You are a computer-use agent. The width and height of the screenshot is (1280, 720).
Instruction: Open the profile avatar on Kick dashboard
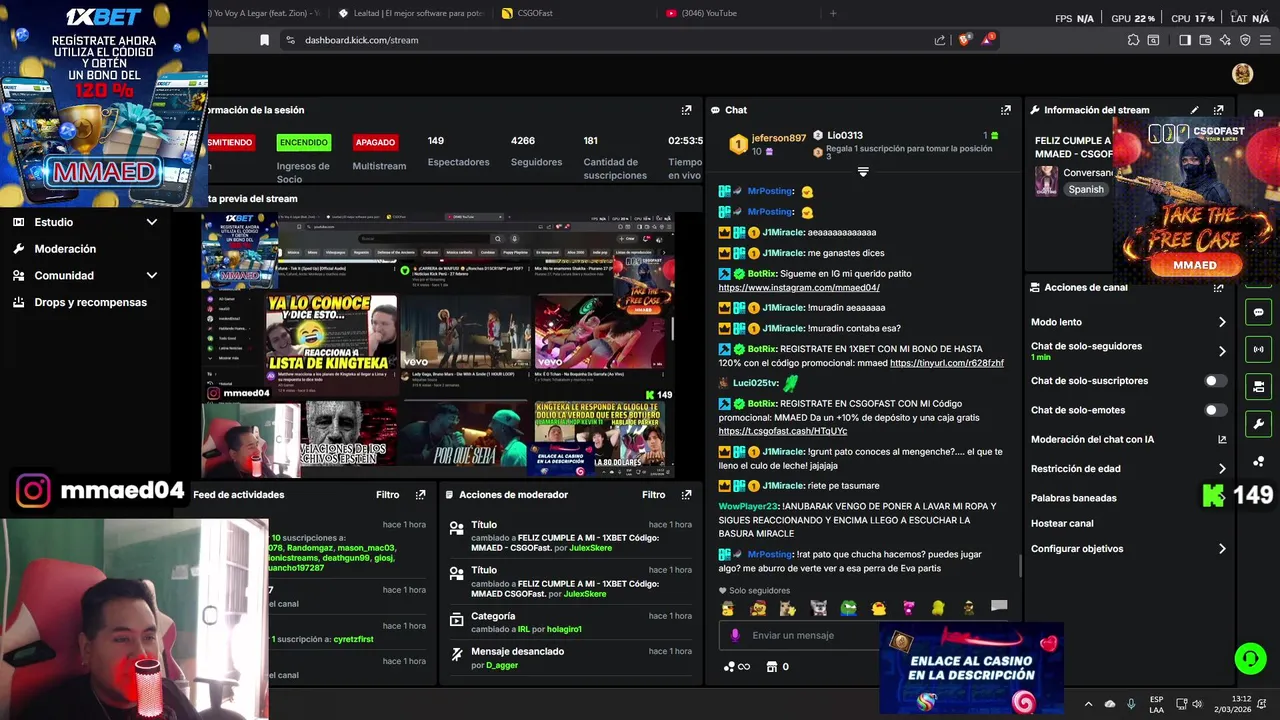pos(1243,74)
